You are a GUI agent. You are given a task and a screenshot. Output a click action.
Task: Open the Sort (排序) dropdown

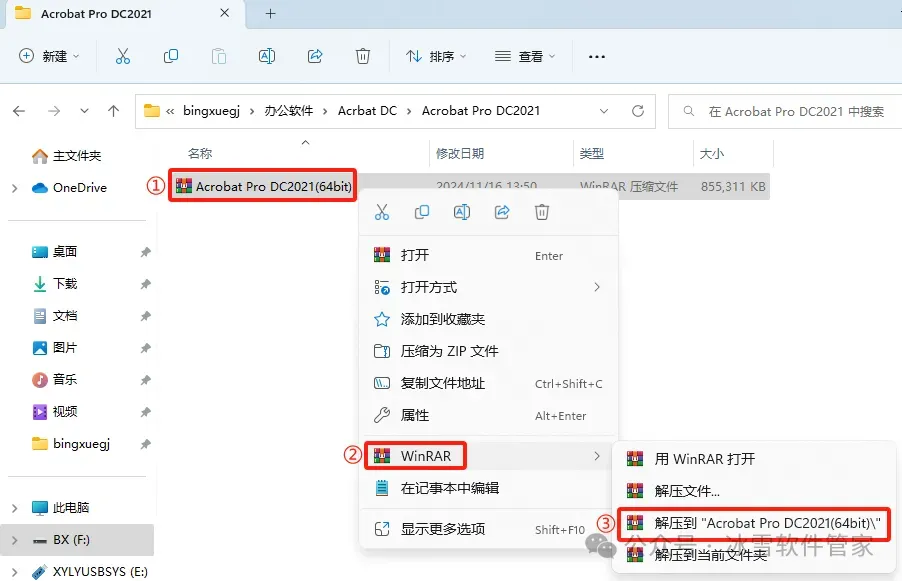[x=435, y=56]
